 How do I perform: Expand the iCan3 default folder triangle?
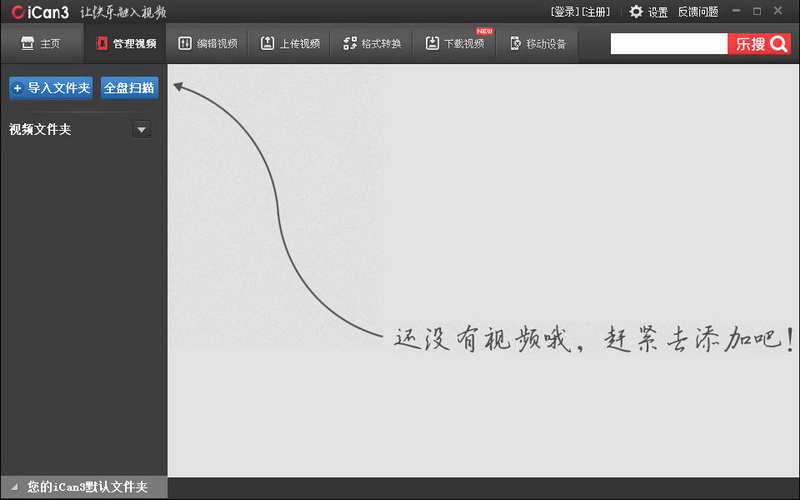pos(14,487)
